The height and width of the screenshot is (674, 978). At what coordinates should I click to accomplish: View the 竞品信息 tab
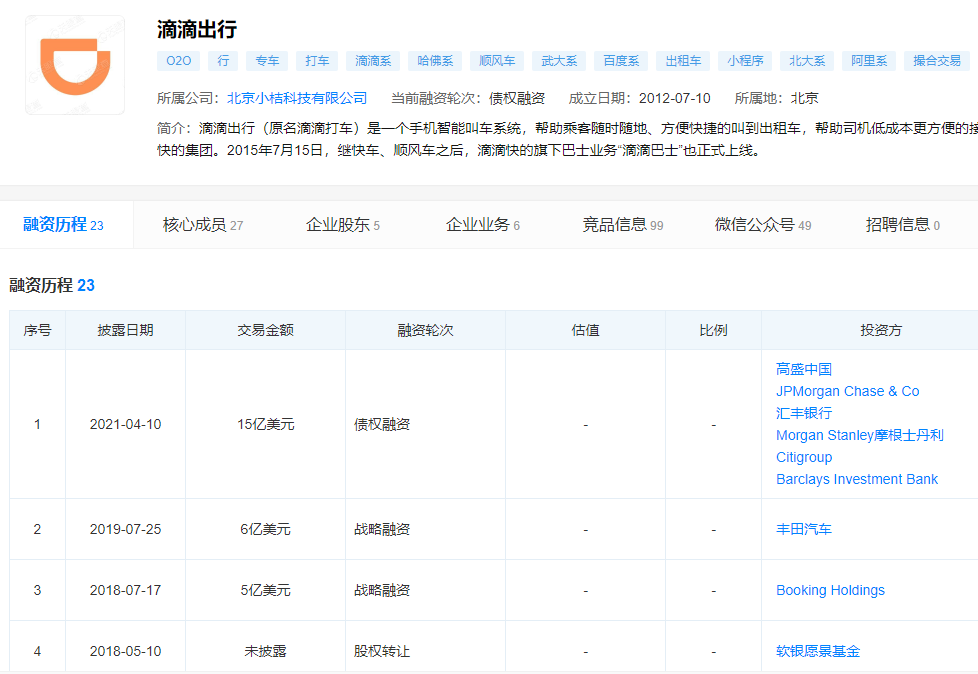pos(622,225)
